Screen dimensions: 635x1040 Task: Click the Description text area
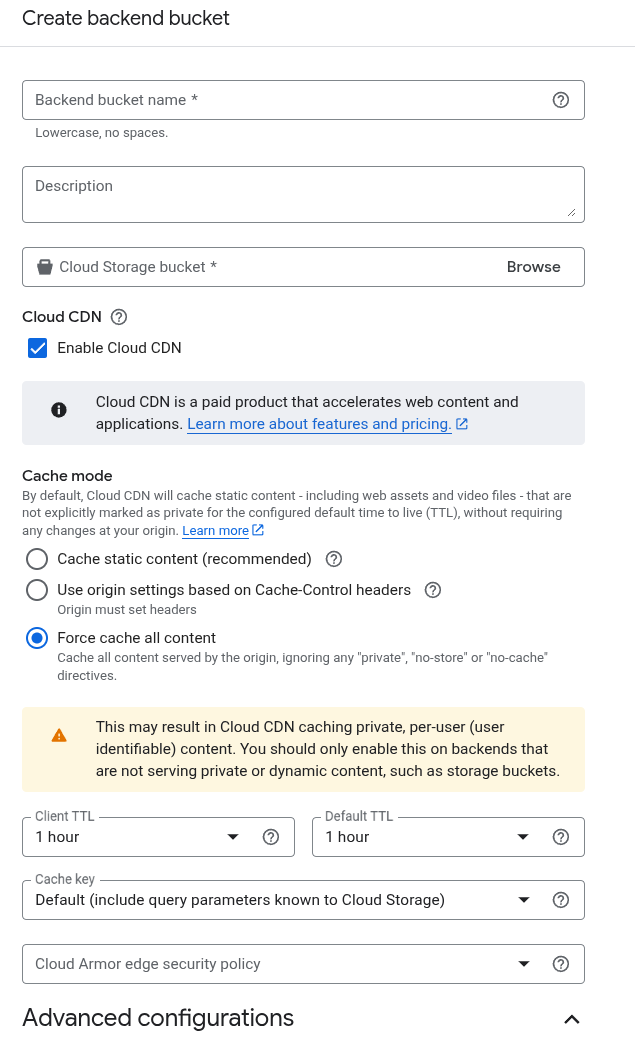tap(303, 194)
